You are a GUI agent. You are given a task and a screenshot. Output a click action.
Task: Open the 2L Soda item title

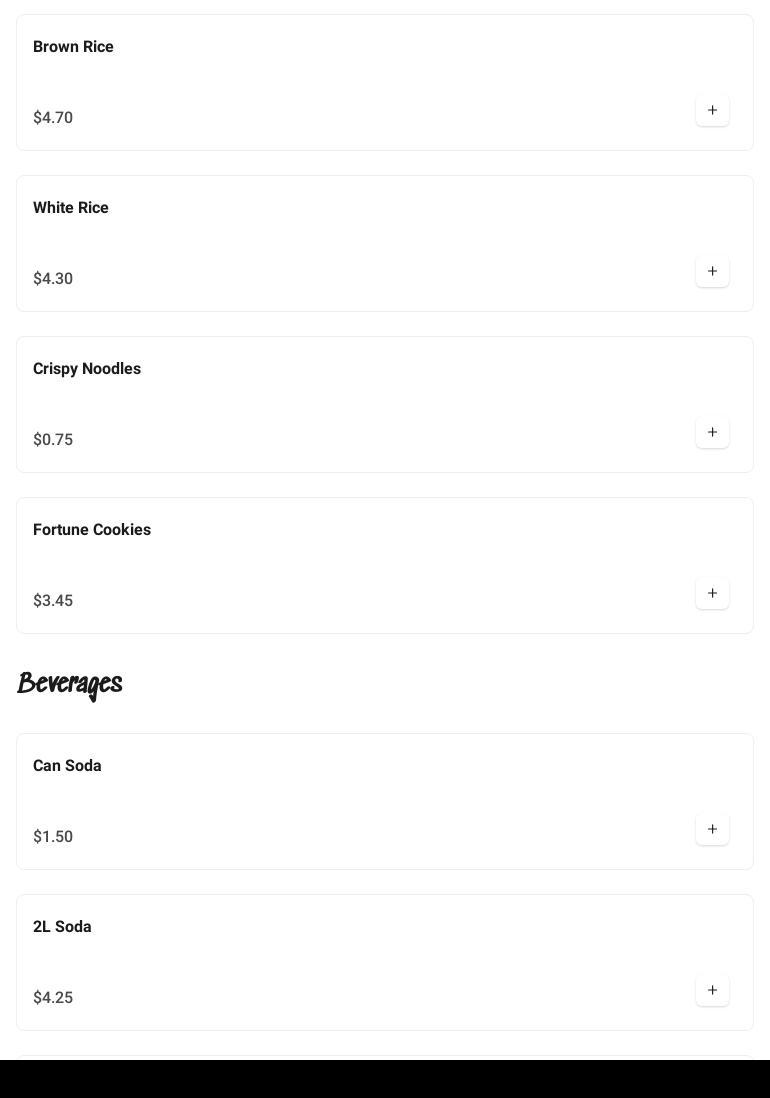(62, 927)
